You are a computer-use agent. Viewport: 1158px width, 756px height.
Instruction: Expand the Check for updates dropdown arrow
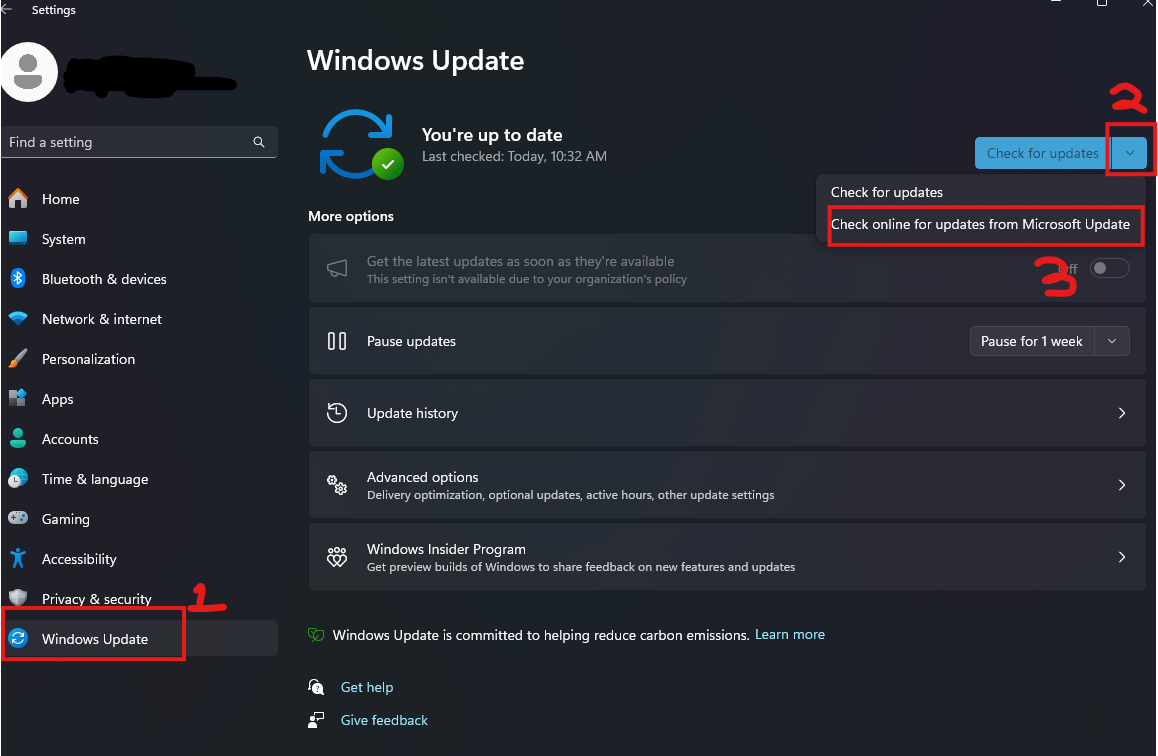(1129, 153)
